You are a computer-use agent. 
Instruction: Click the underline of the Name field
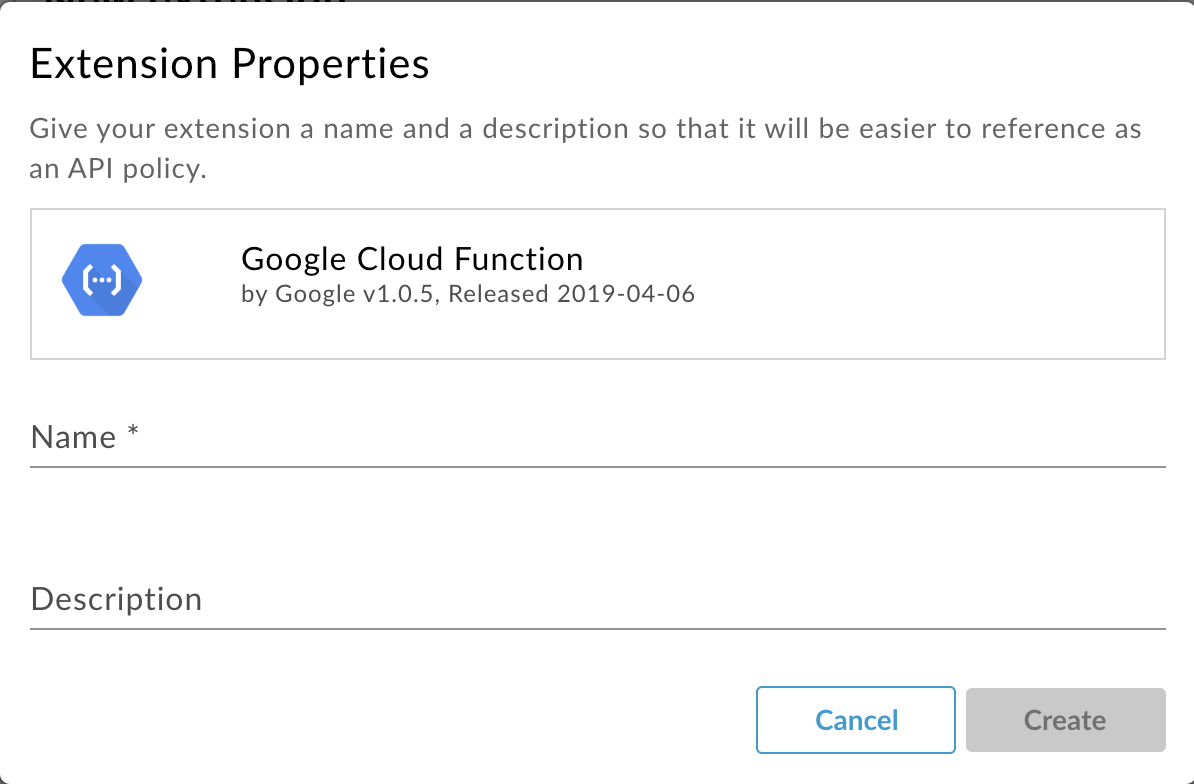point(598,466)
